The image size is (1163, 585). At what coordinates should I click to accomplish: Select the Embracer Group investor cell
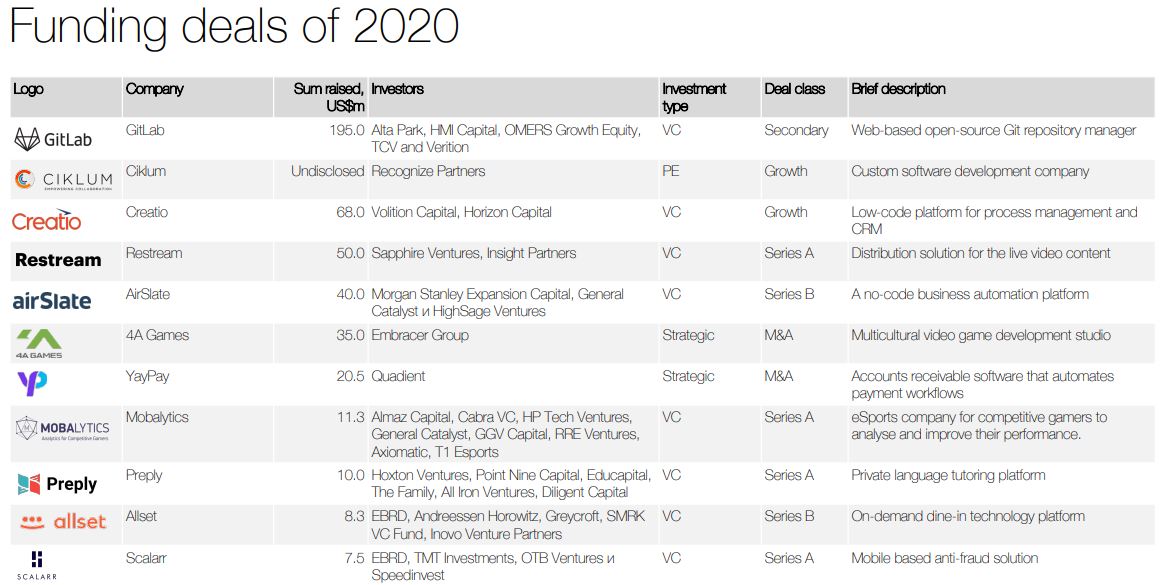[x=420, y=335]
